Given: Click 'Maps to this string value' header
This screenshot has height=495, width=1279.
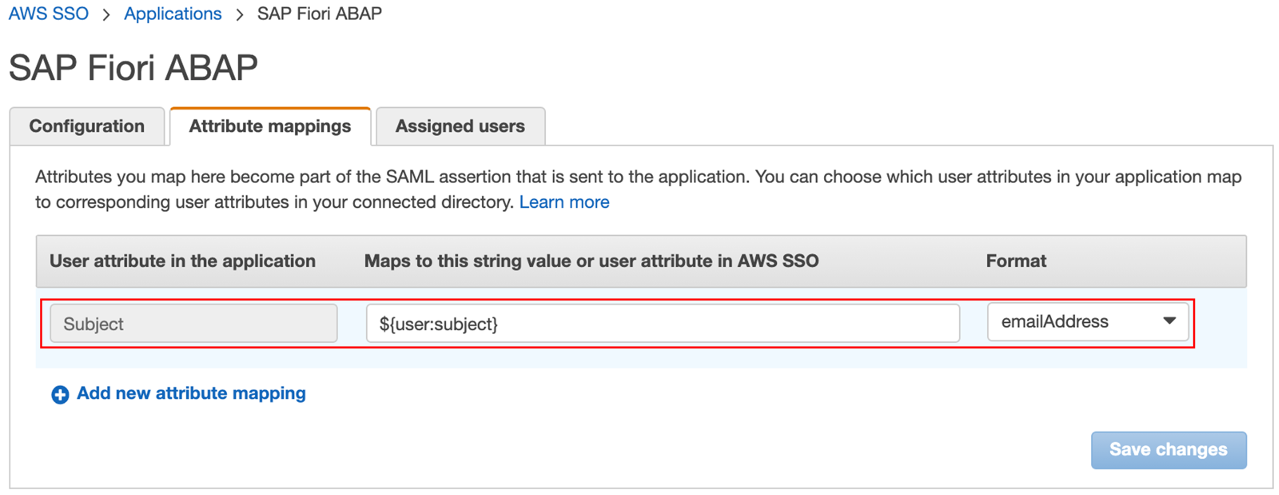Looking at the screenshot, I should coord(592,261).
